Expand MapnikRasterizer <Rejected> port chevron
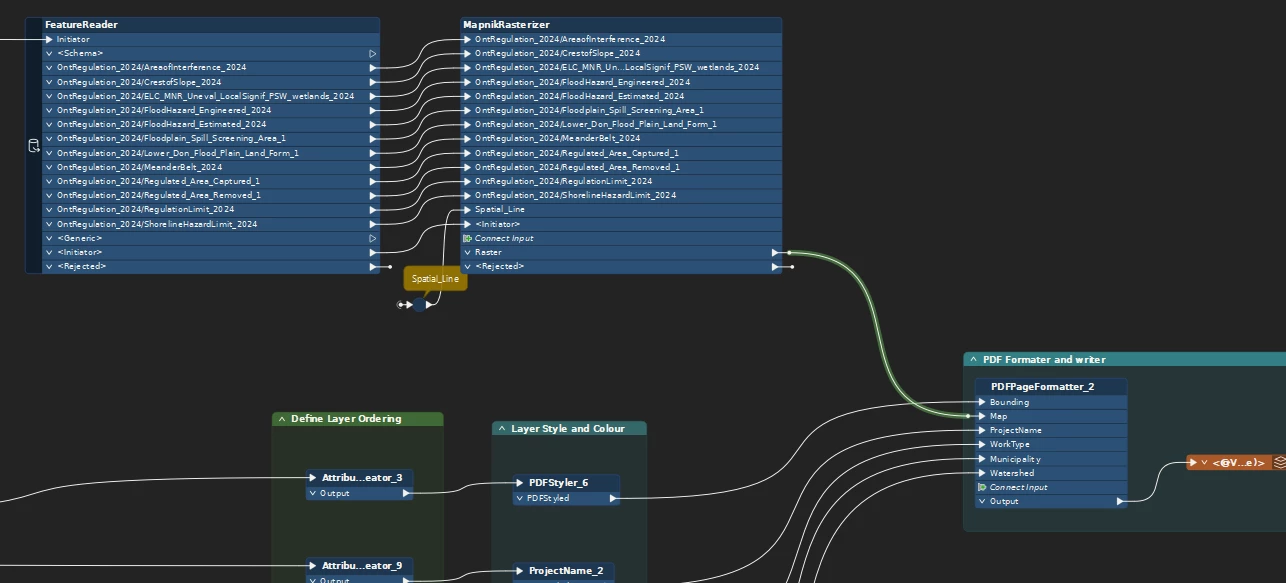The image size is (1286, 583). [x=467, y=267]
